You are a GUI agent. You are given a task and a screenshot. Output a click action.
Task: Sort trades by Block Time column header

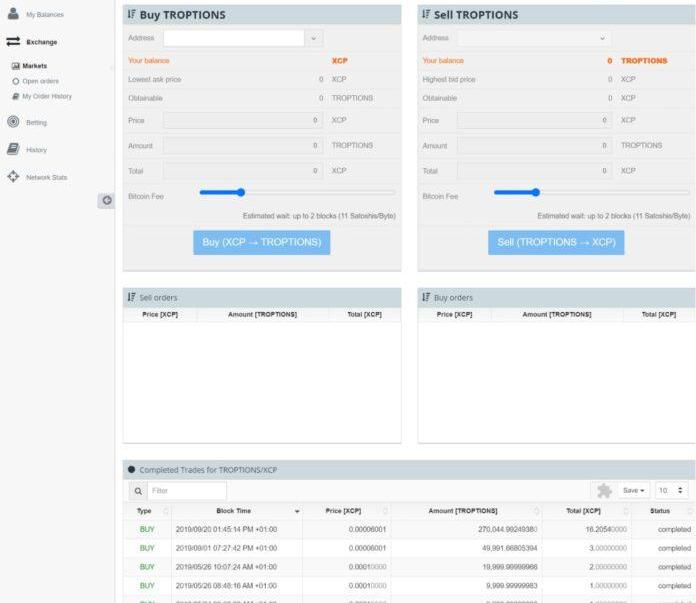(233, 511)
